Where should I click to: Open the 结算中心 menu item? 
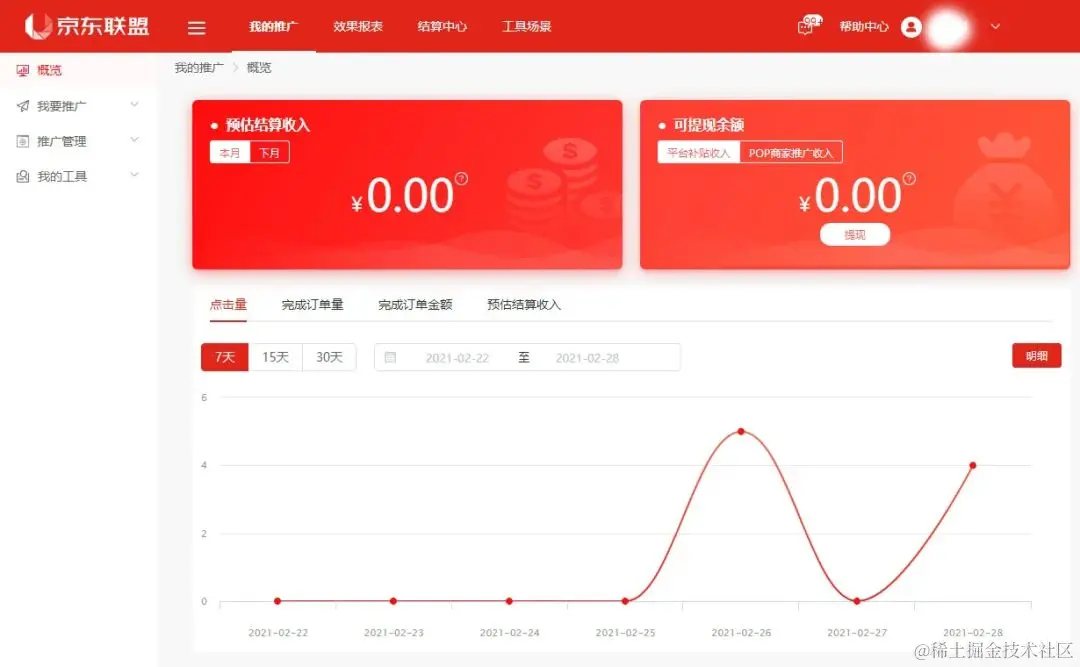(x=441, y=27)
